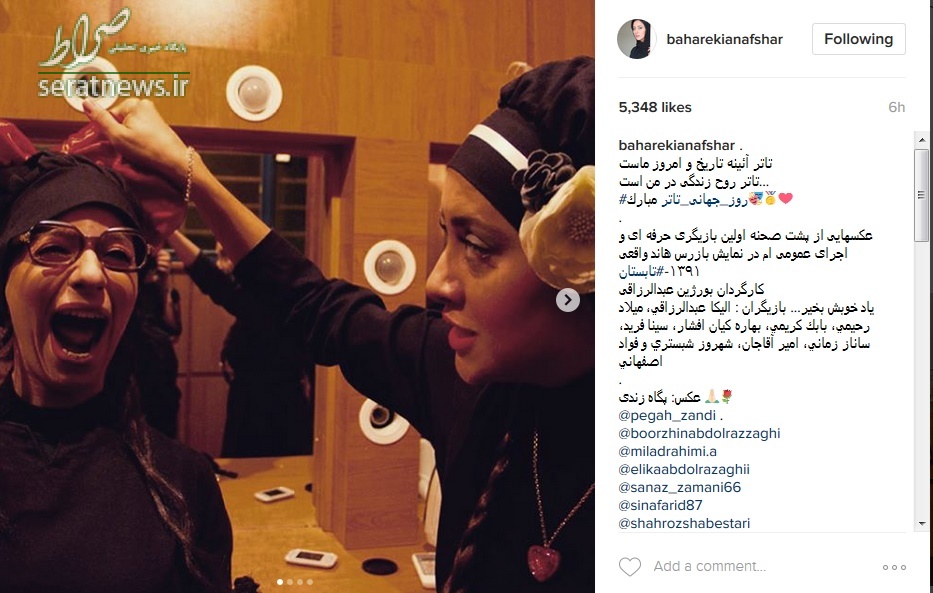Open the three-dots more options menu
Screen dimensions: 933x593
click(x=894, y=567)
